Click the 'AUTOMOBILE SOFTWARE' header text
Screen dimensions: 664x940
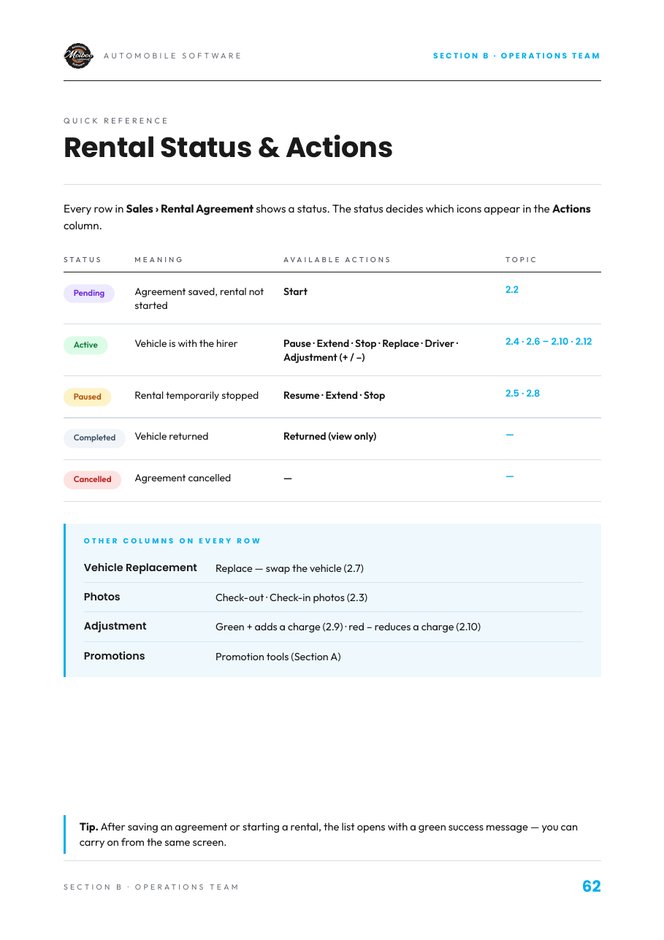[172, 56]
